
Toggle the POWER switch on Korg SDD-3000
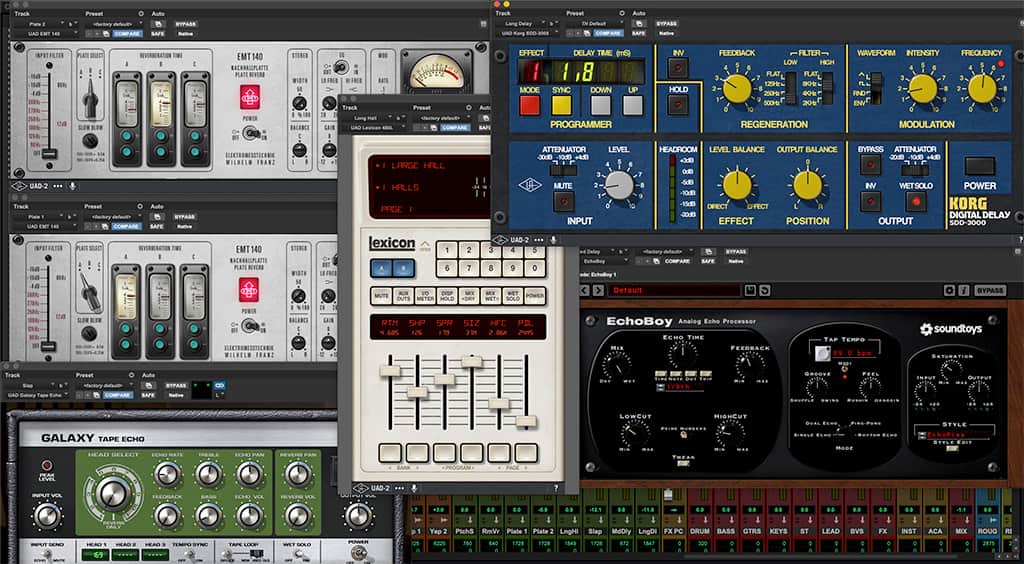pyautogui.click(x=980, y=166)
